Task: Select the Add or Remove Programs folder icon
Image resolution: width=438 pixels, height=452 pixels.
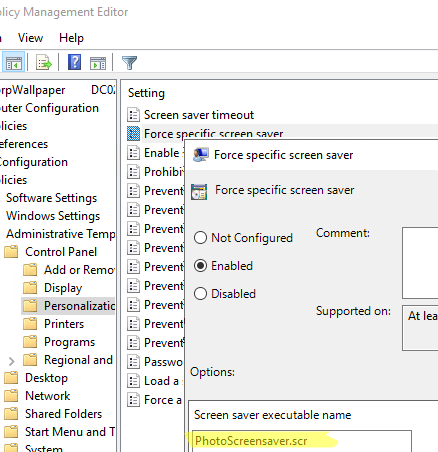Action: coord(30,270)
